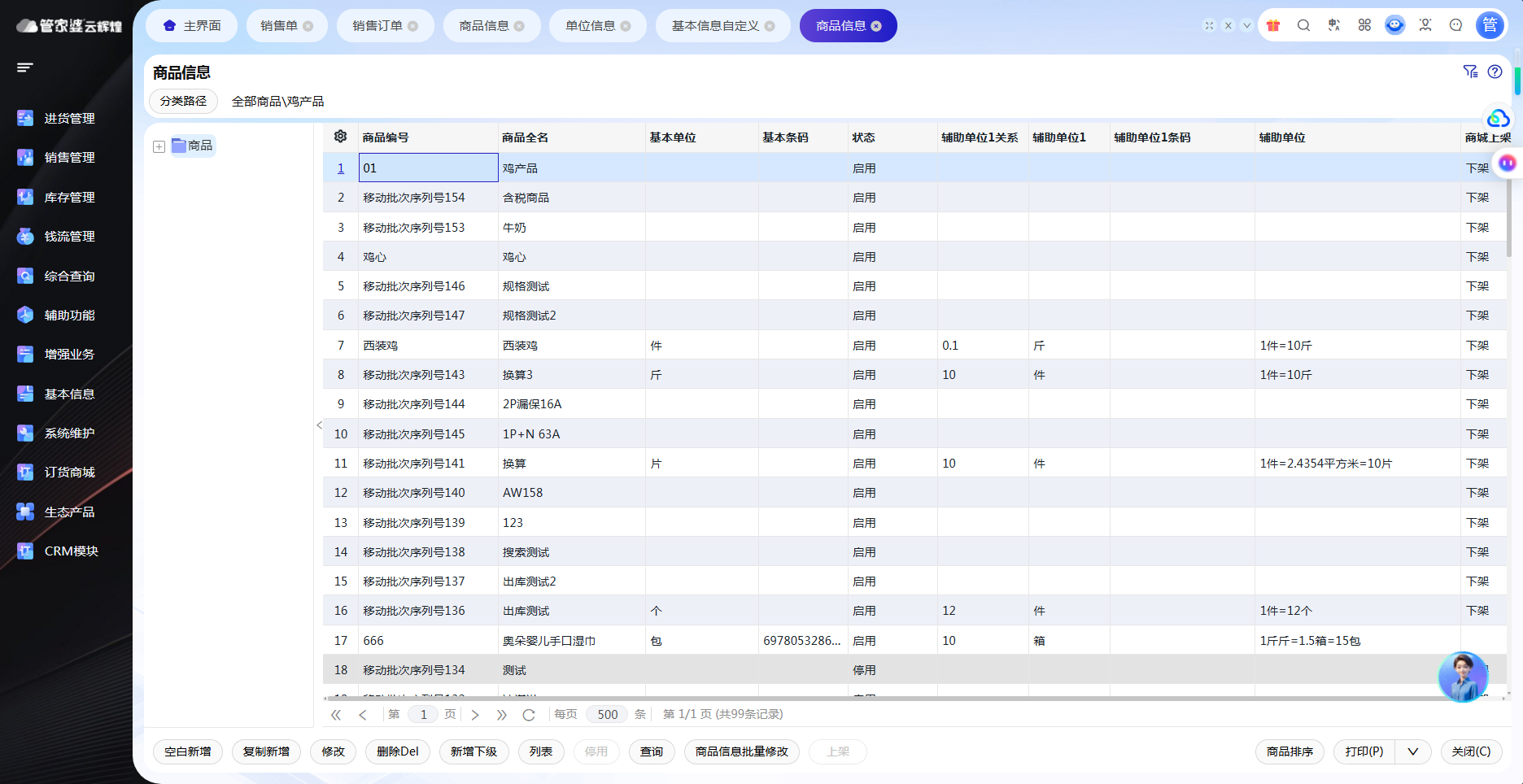Click the 商品信息批量修改 button
This screenshot has height=784, width=1523.
pos(742,751)
